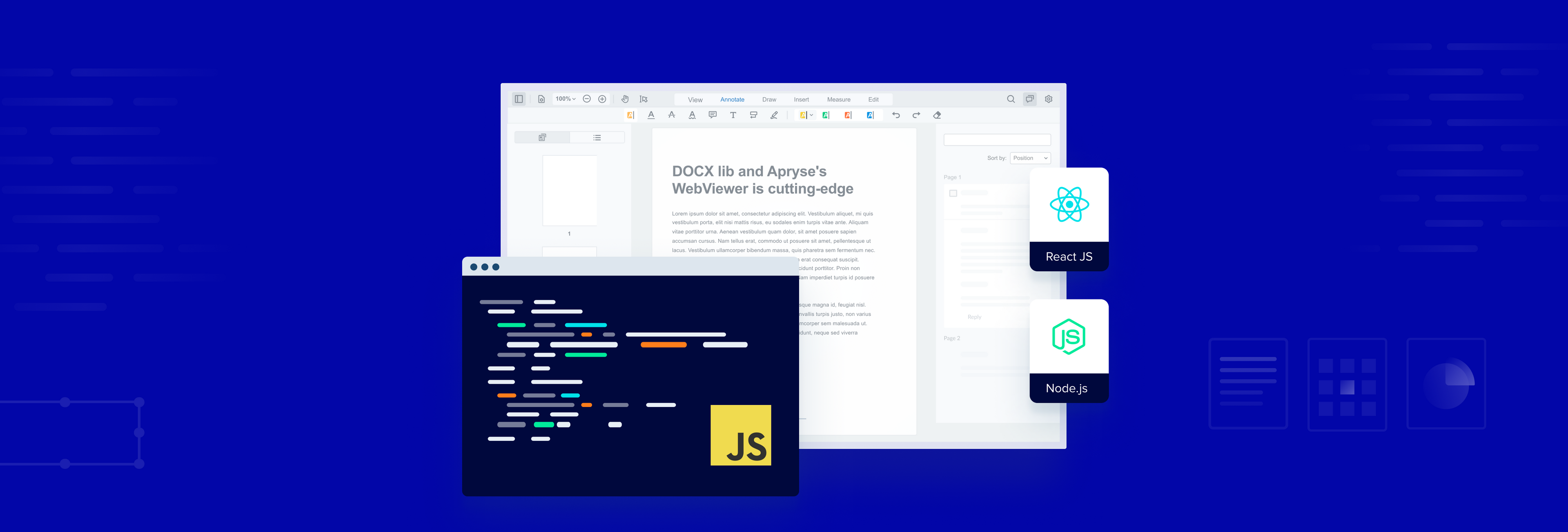The height and width of the screenshot is (532, 1568).
Task: Check the first comment checkbox
Action: click(x=953, y=193)
